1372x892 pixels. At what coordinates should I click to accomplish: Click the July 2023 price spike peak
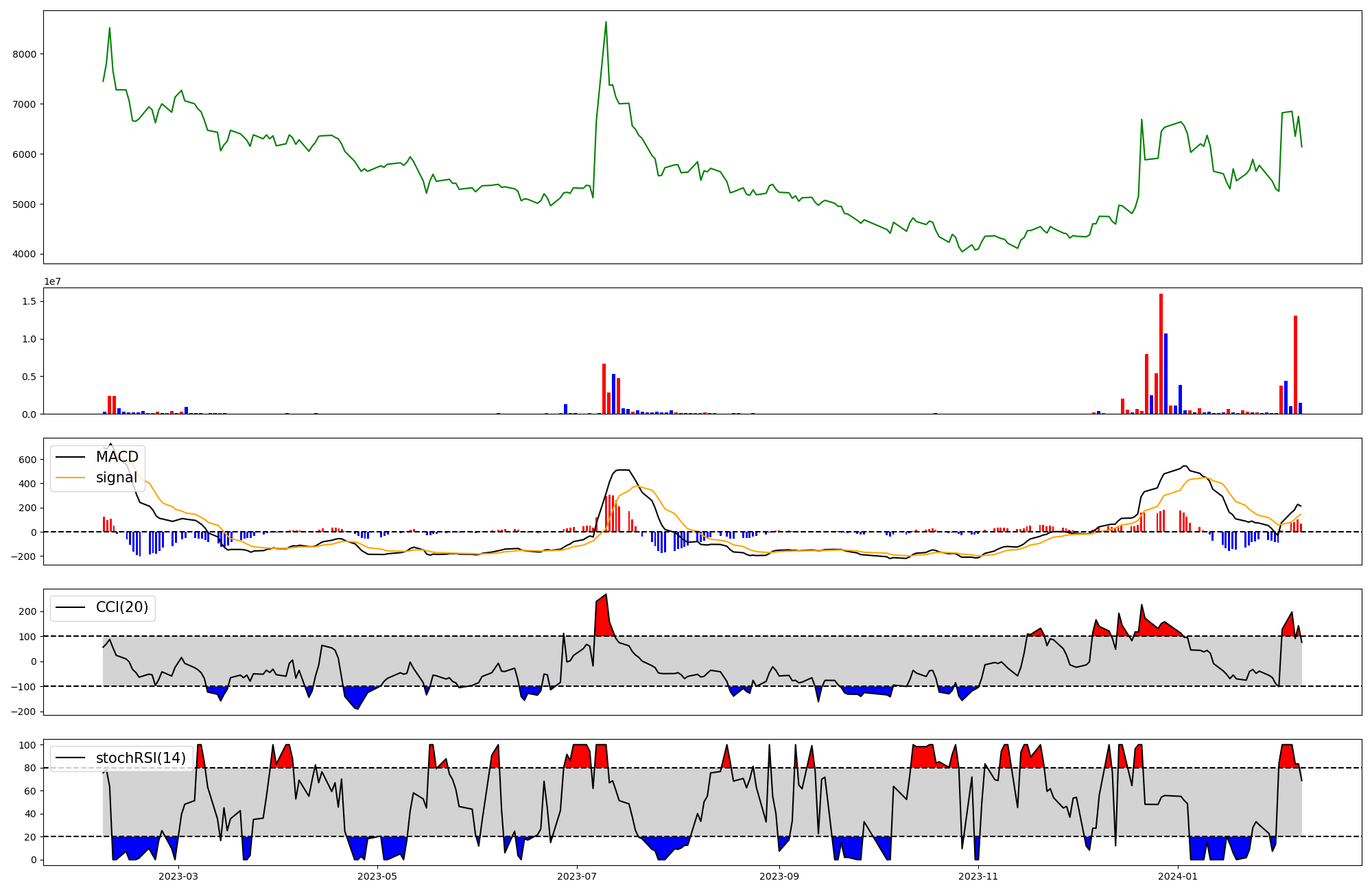pyautogui.click(x=606, y=22)
